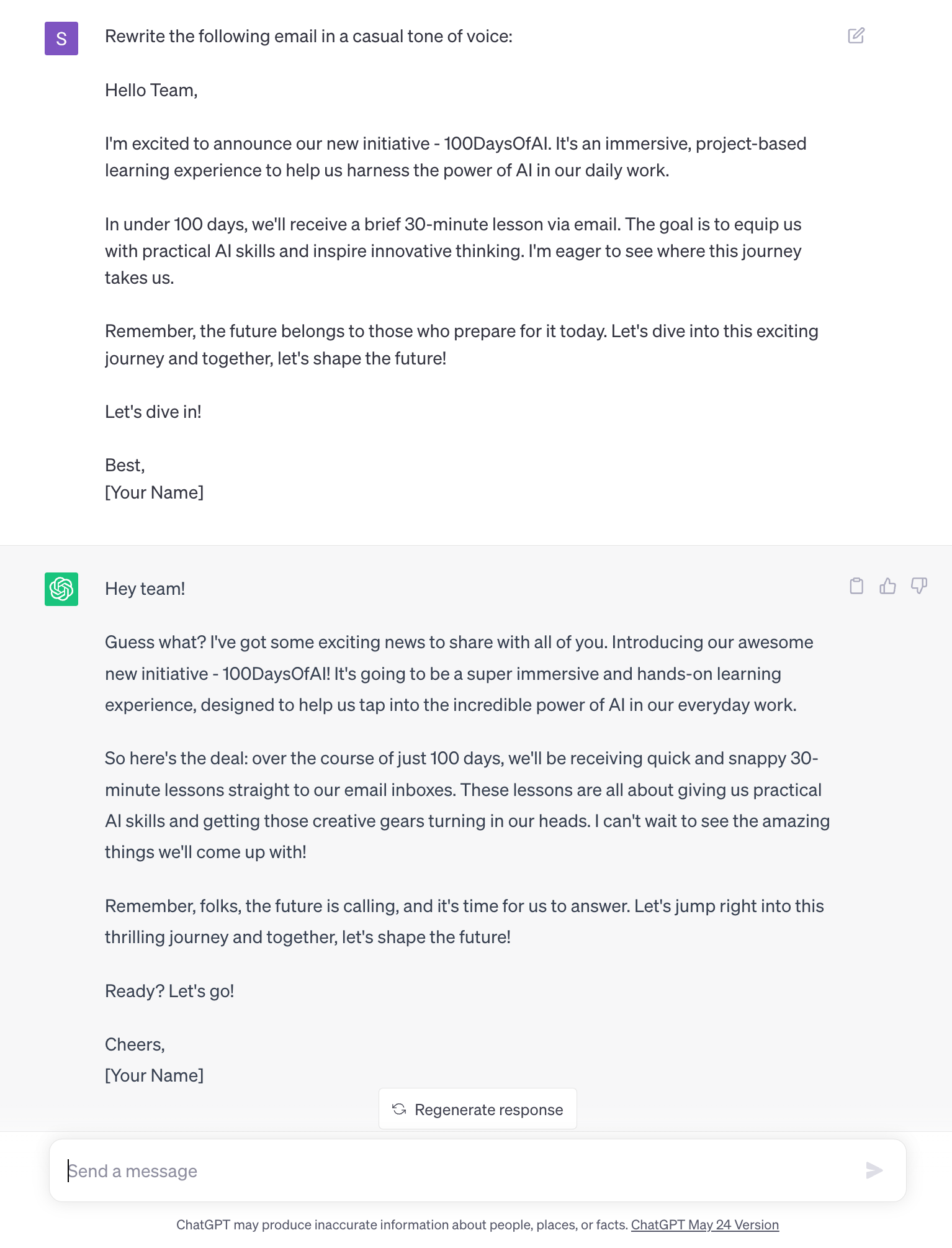Click the "Hey team!" greeting in the response
The width and height of the screenshot is (952, 1248).
(x=145, y=589)
